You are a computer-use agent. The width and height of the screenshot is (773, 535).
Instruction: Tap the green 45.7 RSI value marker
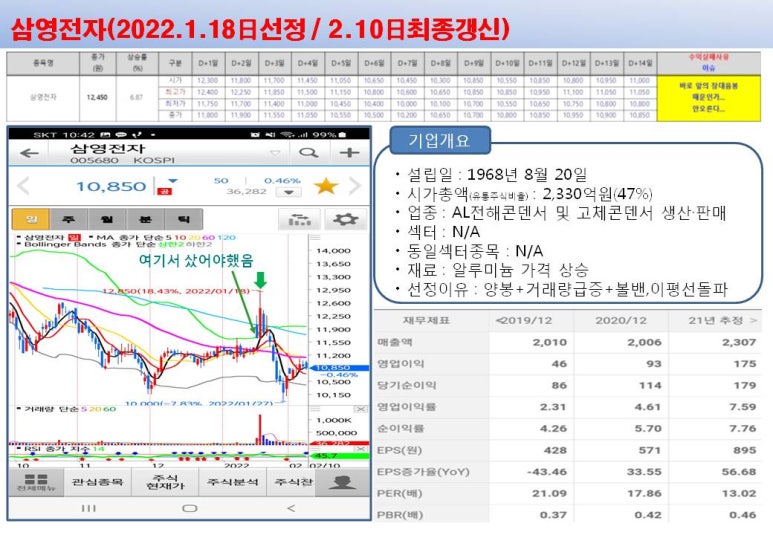pos(339,456)
